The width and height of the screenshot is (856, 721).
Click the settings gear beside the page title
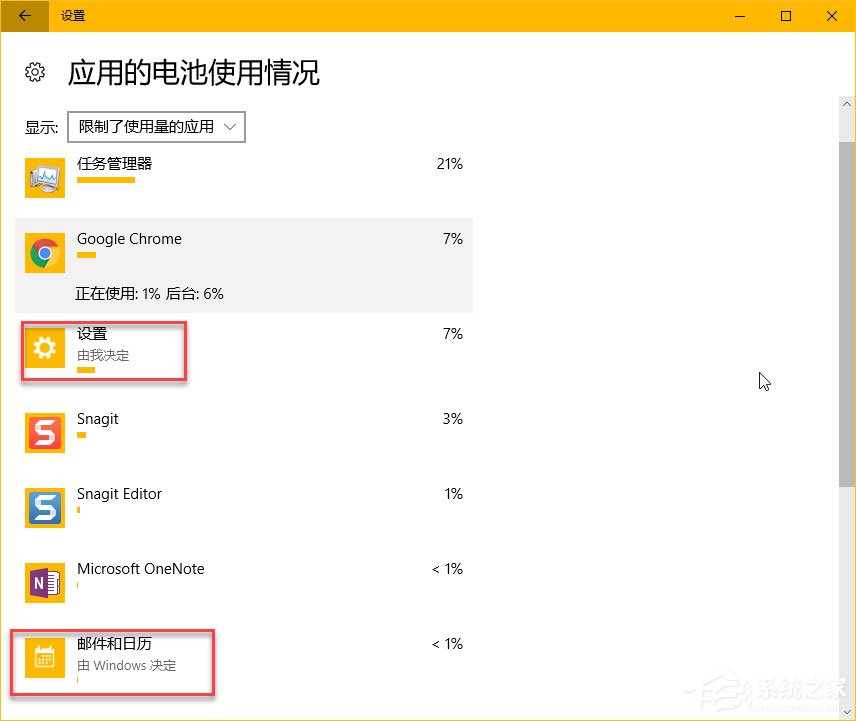point(35,72)
